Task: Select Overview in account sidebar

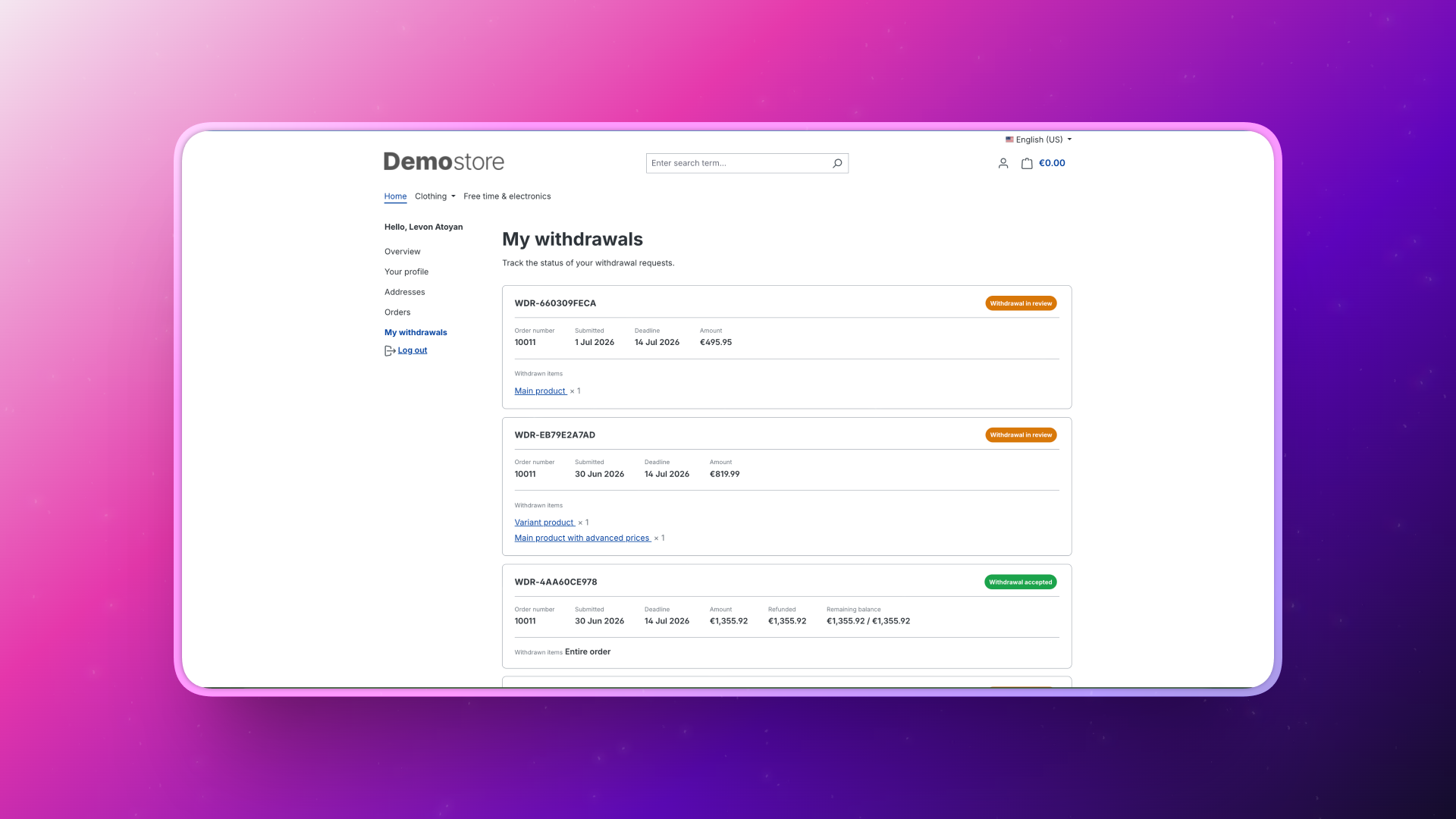Action: coord(402,252)
